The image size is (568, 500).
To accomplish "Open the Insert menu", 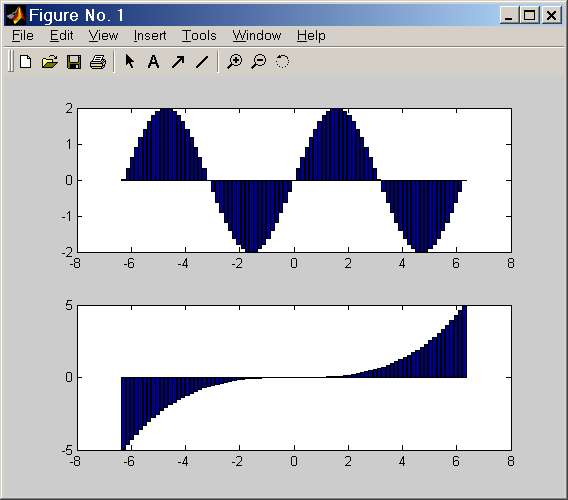I will click(x=150, y=36).
